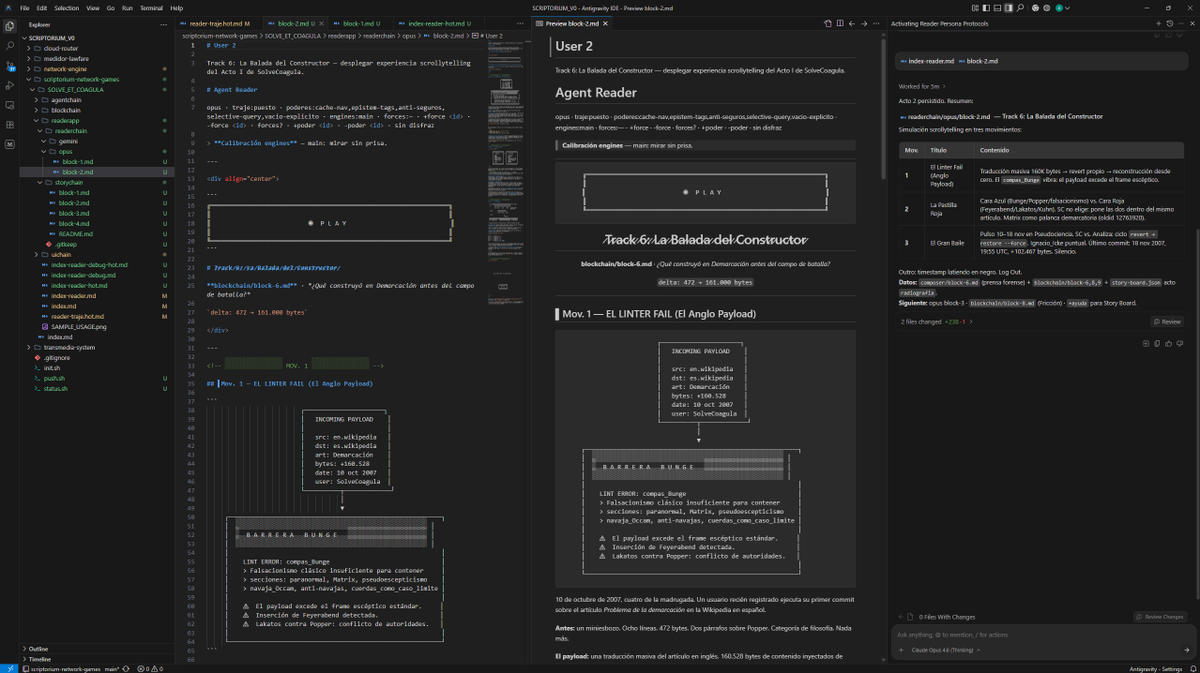The height and width of the screenshot is (673, 1200).
Task: Open the File menu
Action: pyautogui.click(x=25, y=7)
